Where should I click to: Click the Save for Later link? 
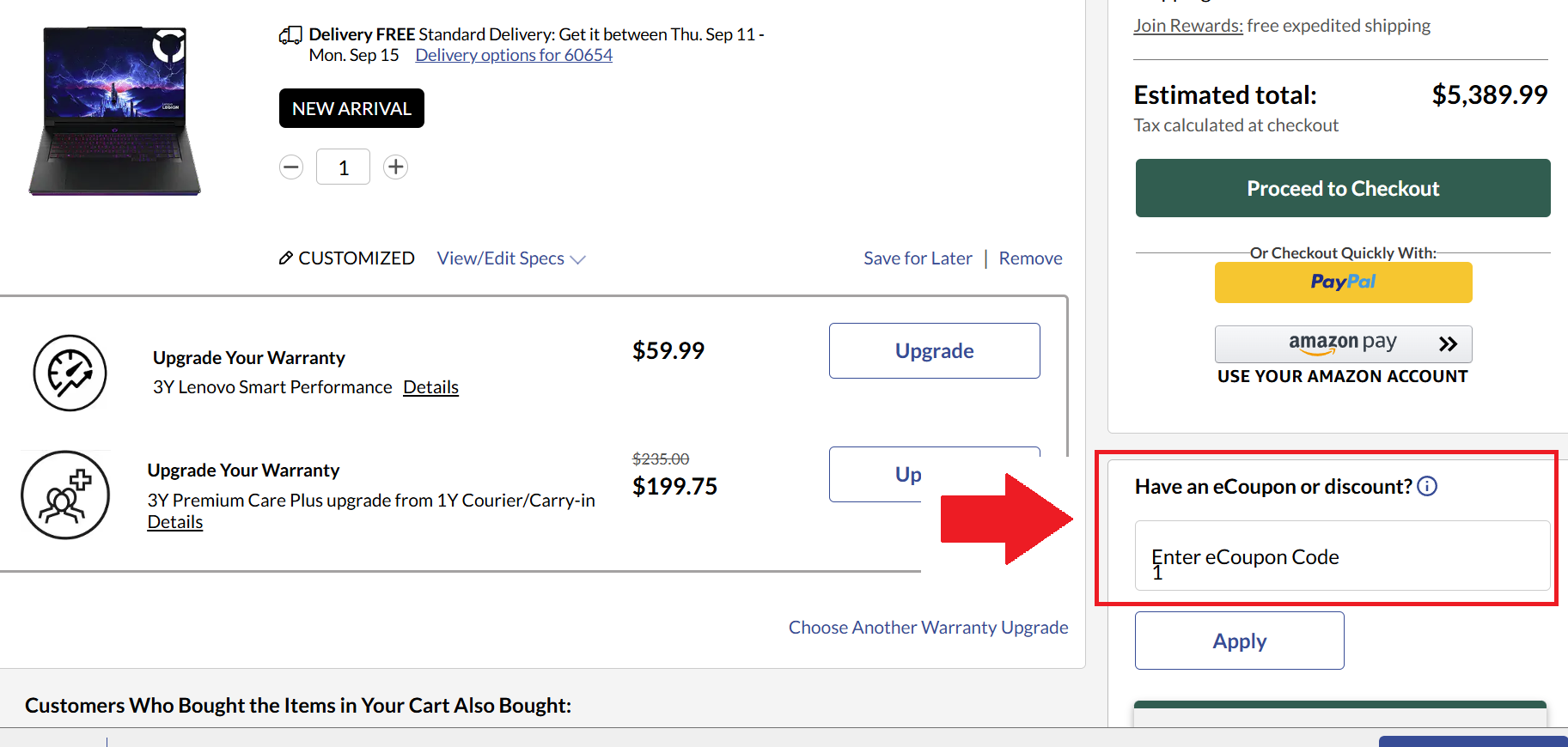(x=918, y=258)
